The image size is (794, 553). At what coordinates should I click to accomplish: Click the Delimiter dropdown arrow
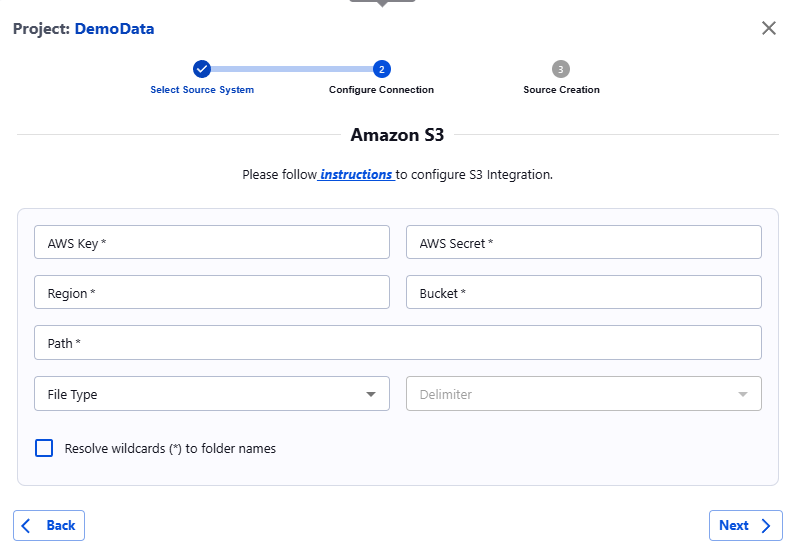(742, 394)
